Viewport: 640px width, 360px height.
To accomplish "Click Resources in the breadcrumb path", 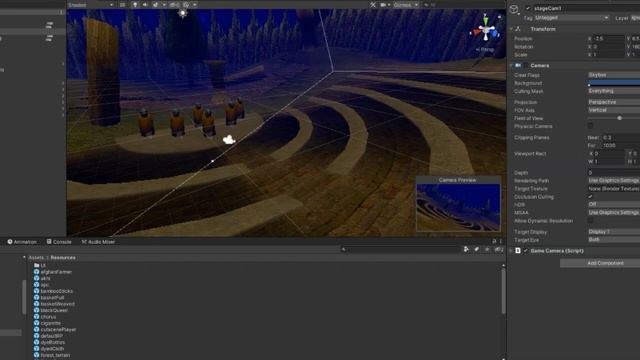I will (x=63, y=258).
